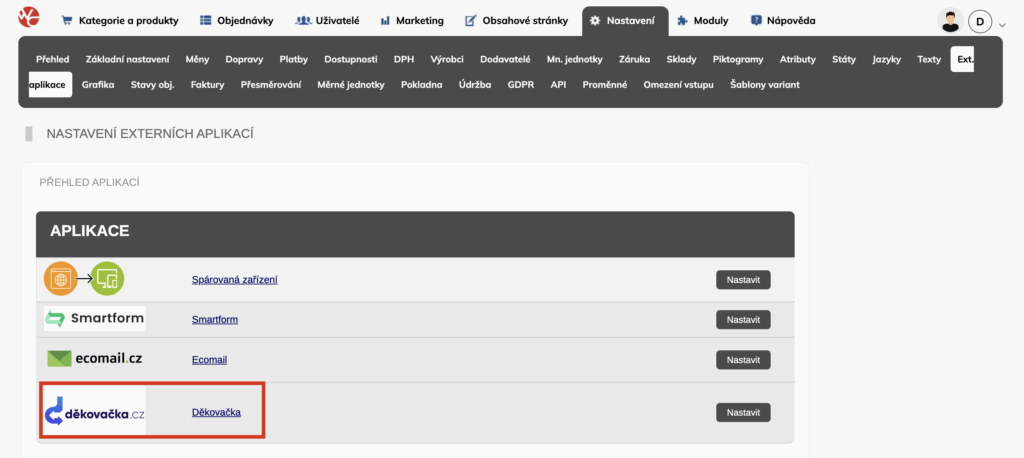Open Grafika settings
Viewport: 1024px width, 458px height.
[x=98, y=84]
